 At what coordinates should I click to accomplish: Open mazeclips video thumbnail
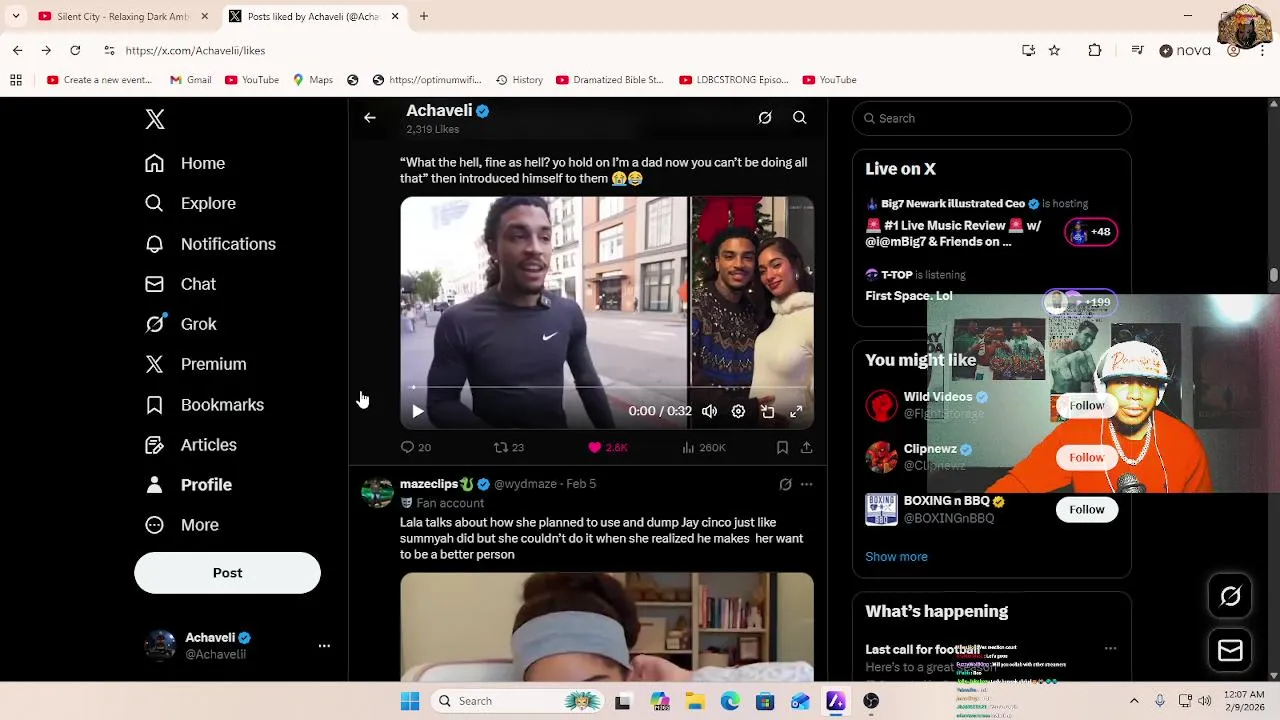click(x=607, y=627)
